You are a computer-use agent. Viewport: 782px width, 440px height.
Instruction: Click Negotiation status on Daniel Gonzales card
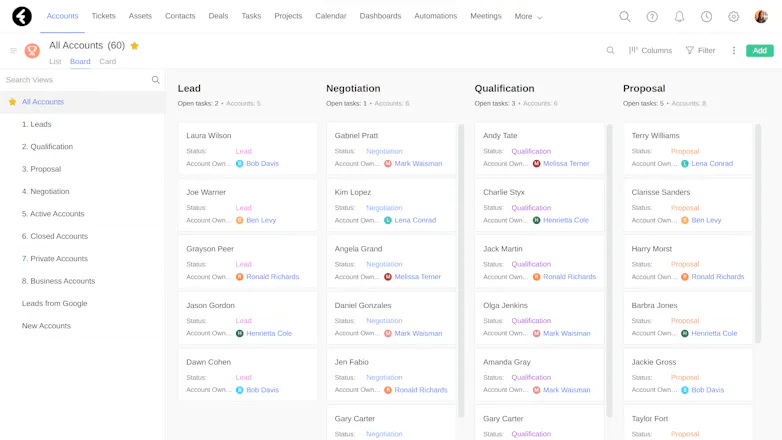[384, 321]
